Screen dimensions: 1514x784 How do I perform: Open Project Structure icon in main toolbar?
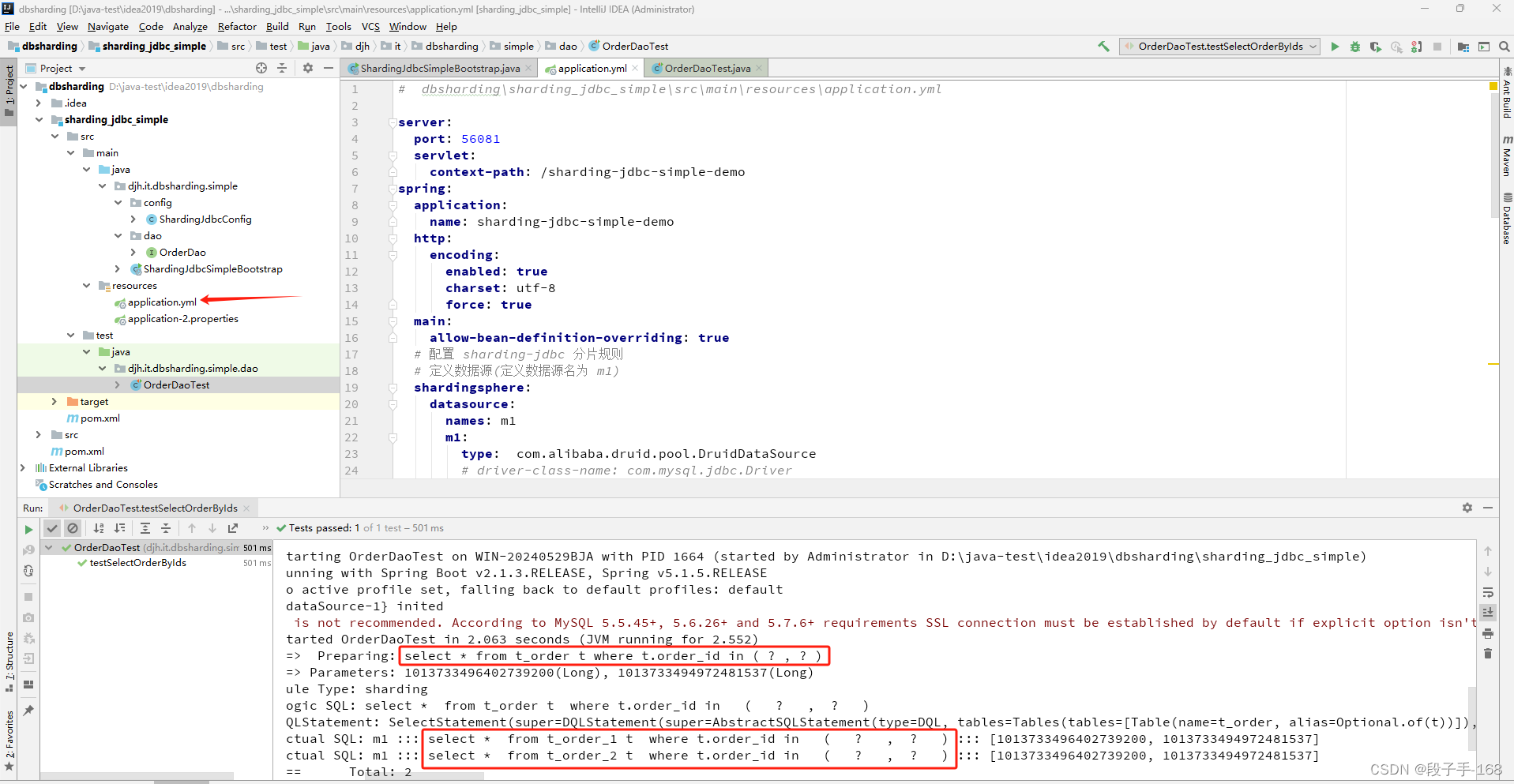[1463, 47]
